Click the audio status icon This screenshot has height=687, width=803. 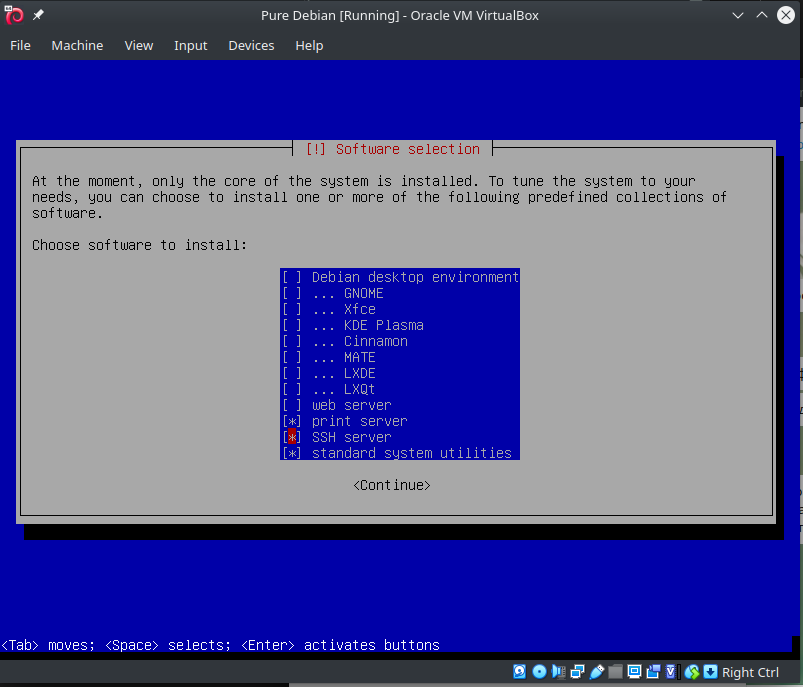point(558,671)
